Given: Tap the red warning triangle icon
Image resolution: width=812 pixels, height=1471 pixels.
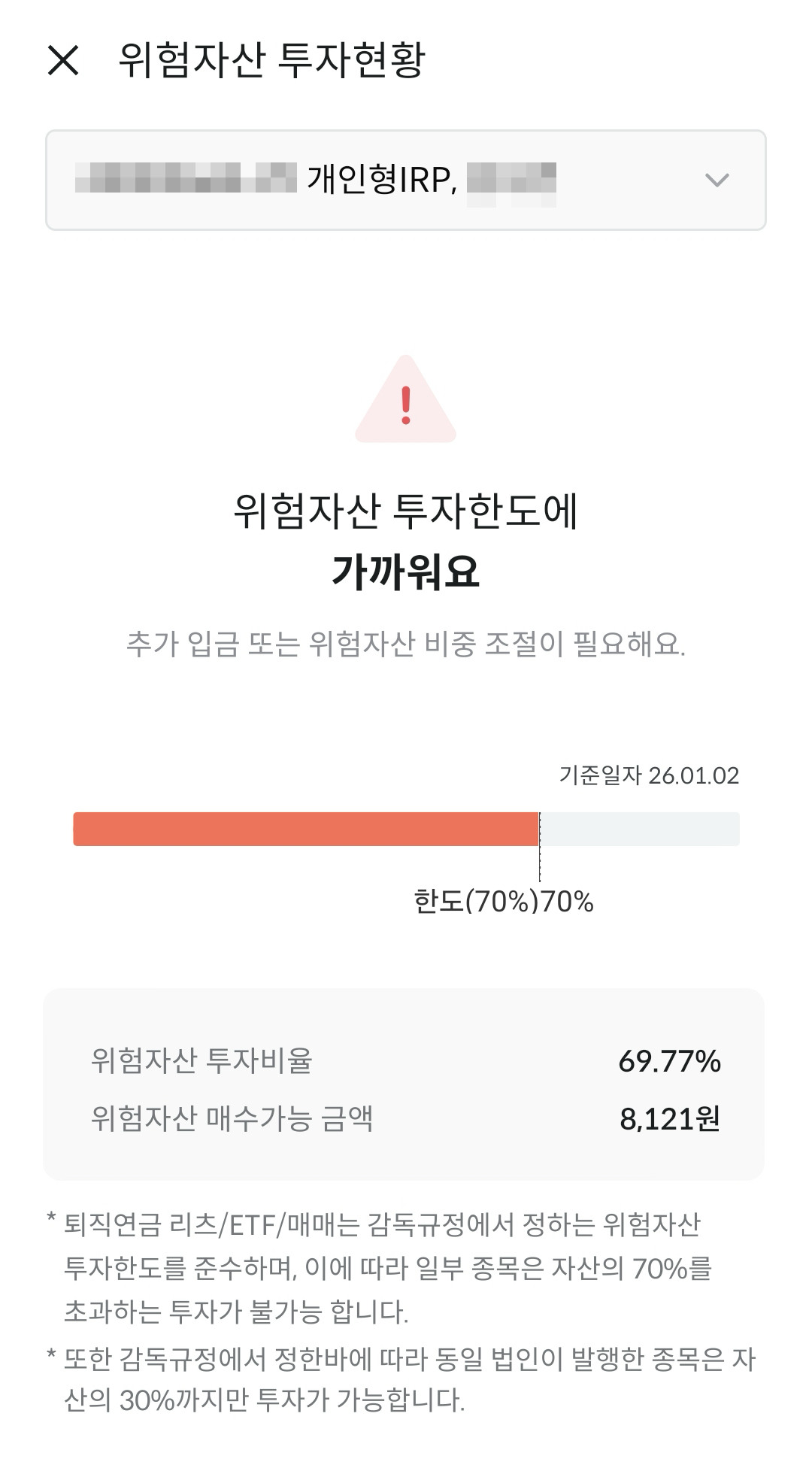Looking at the screenshot, I should tap(405, 399).
